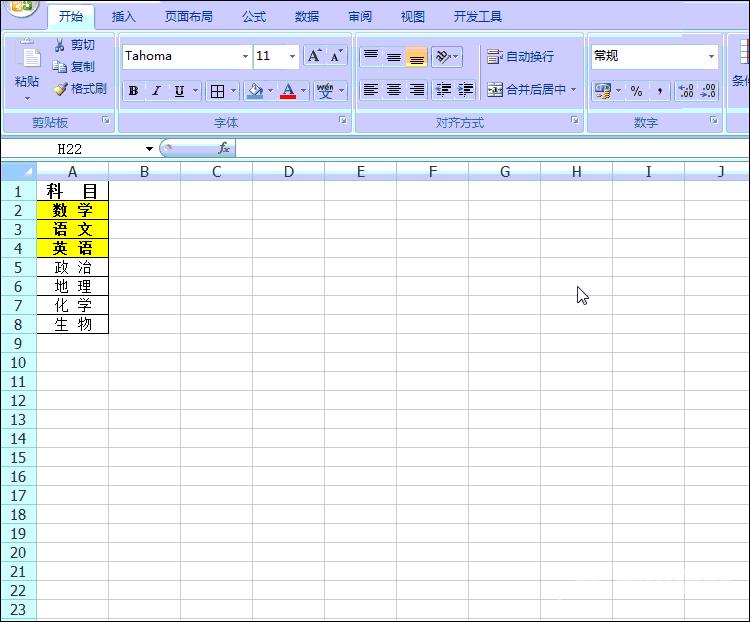The width and height of the screenshot is (750, 622).
Task: Click the Percent Style icon
Action: 636,91
